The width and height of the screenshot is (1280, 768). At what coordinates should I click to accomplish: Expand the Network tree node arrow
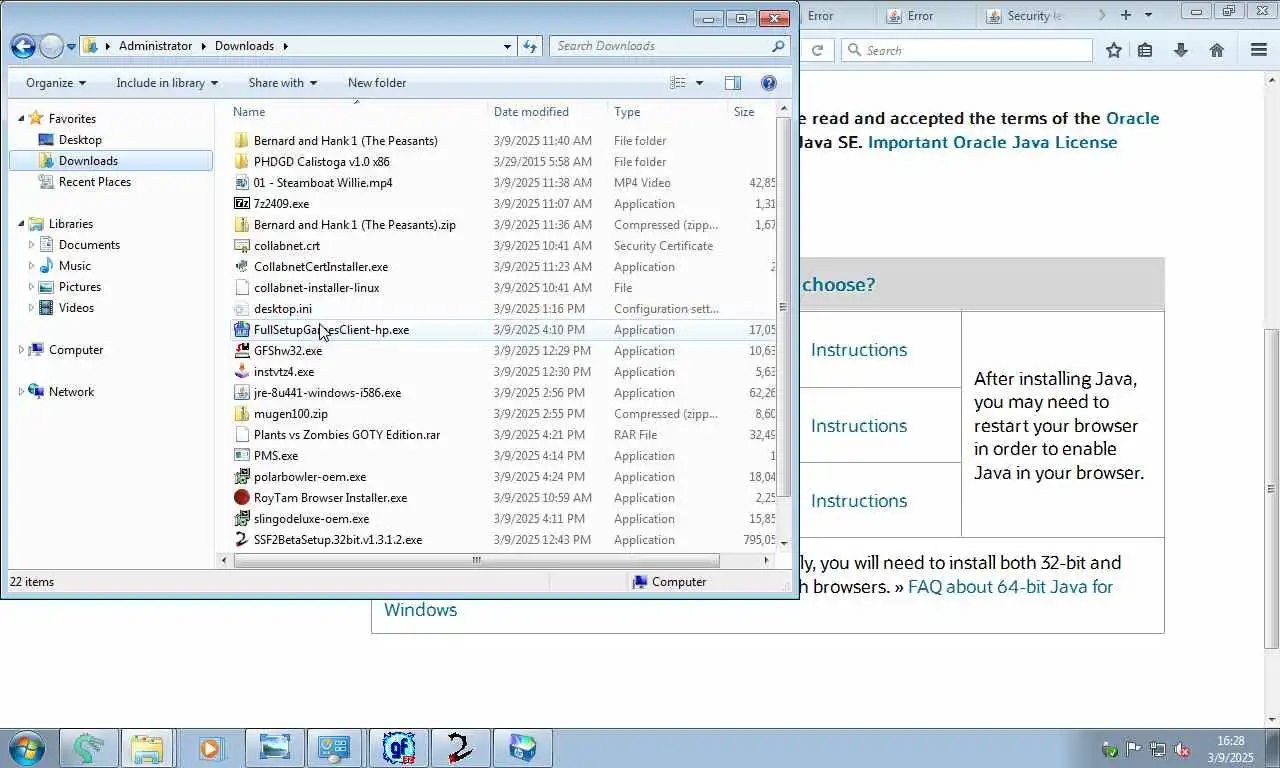21,392
